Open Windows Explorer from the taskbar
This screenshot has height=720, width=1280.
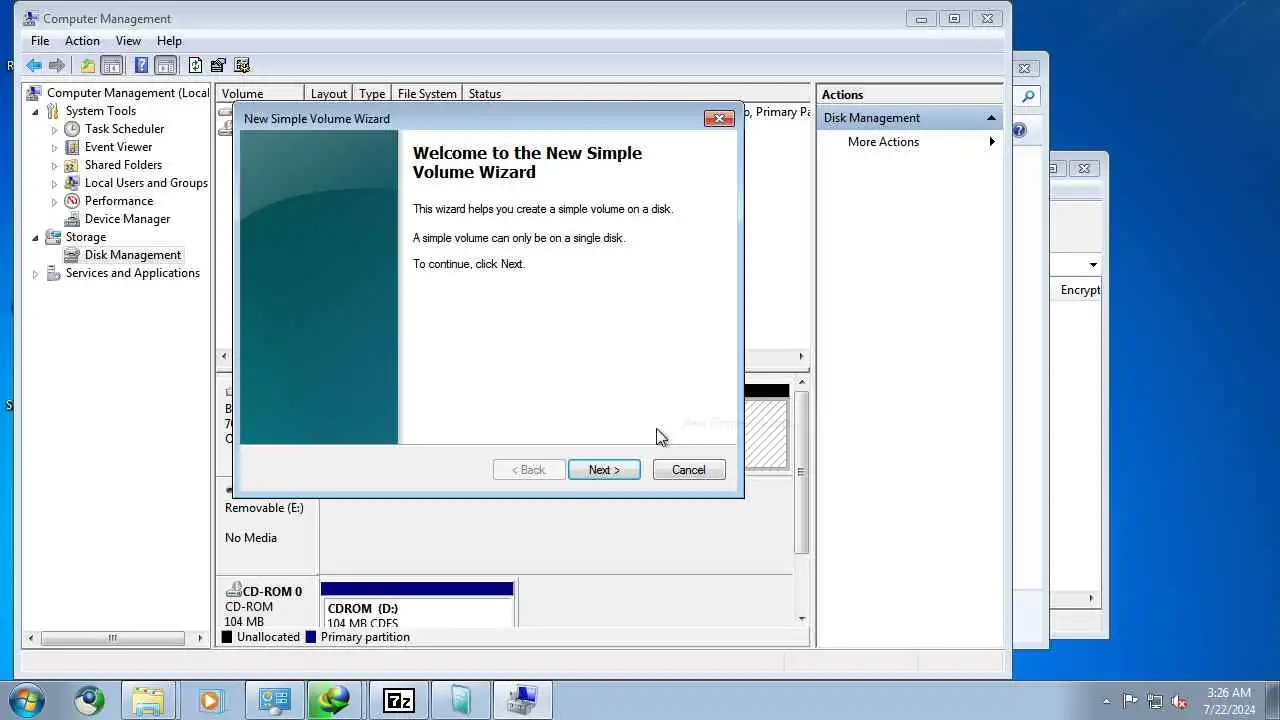148,700
